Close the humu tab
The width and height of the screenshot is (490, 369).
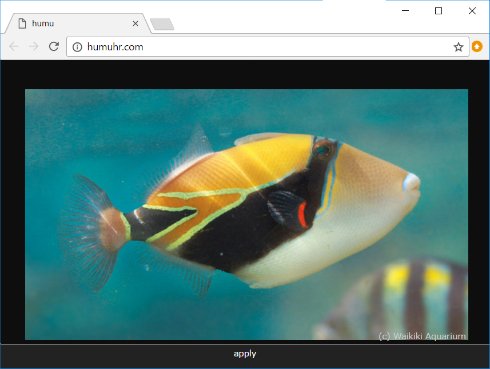click(x=135, y=24)
